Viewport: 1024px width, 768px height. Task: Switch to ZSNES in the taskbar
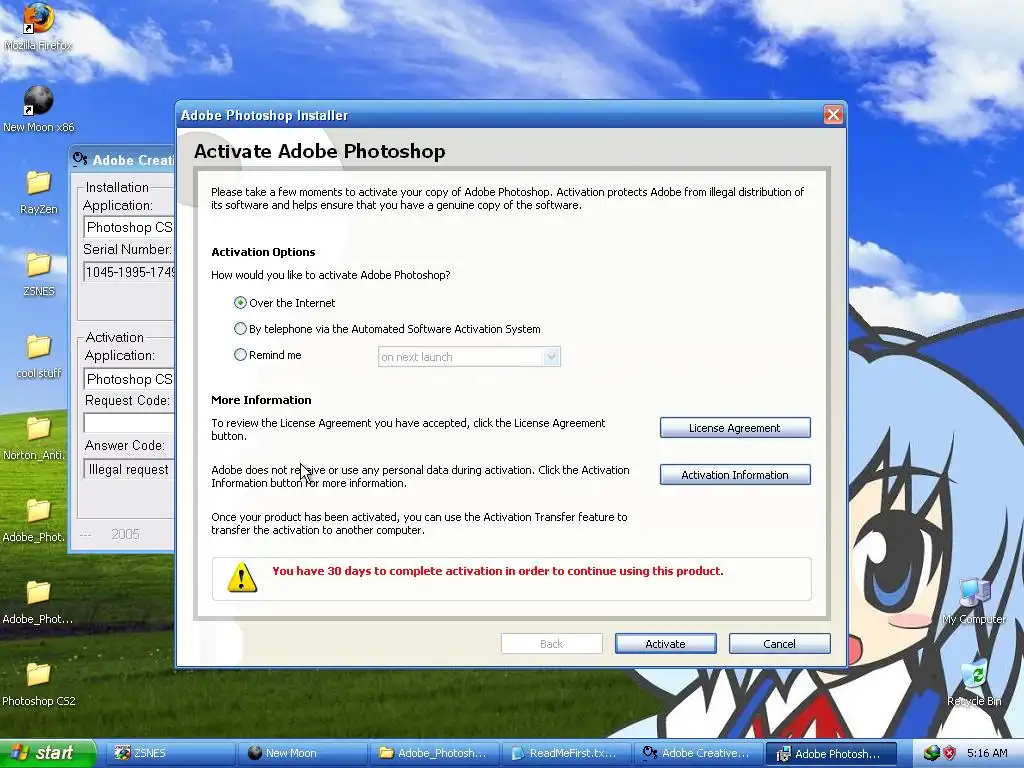[x=171, y=753]
